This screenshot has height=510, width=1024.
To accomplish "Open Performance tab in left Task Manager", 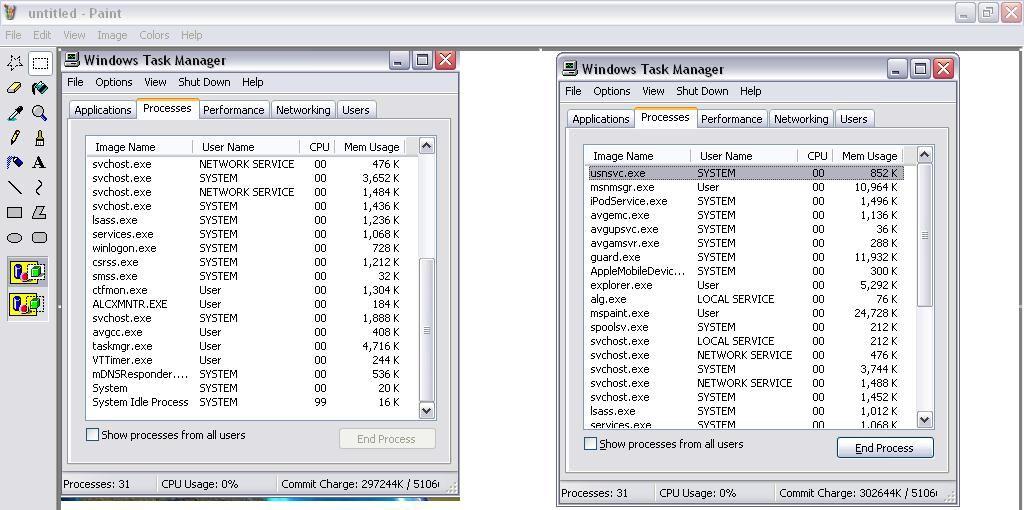I will tap(234, 110).
